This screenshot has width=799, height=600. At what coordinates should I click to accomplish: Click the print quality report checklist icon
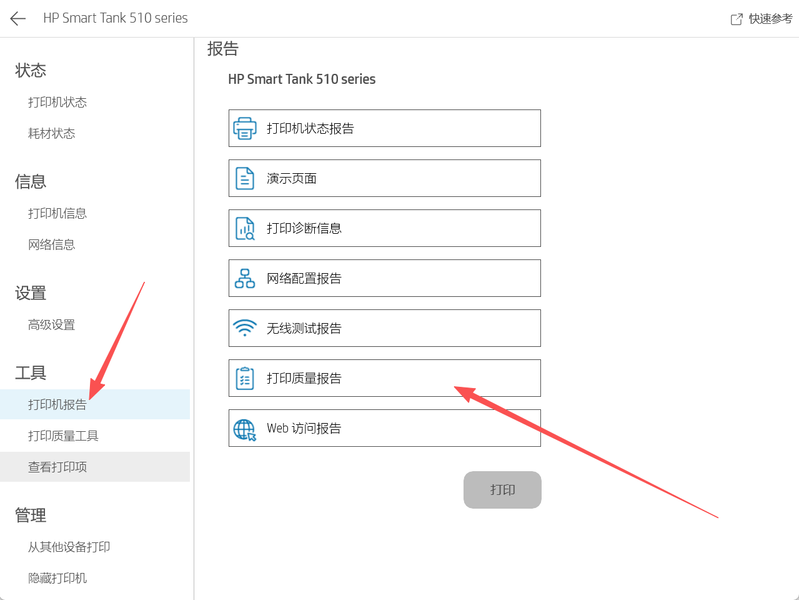pyautogui.click(x=245, y=379)
